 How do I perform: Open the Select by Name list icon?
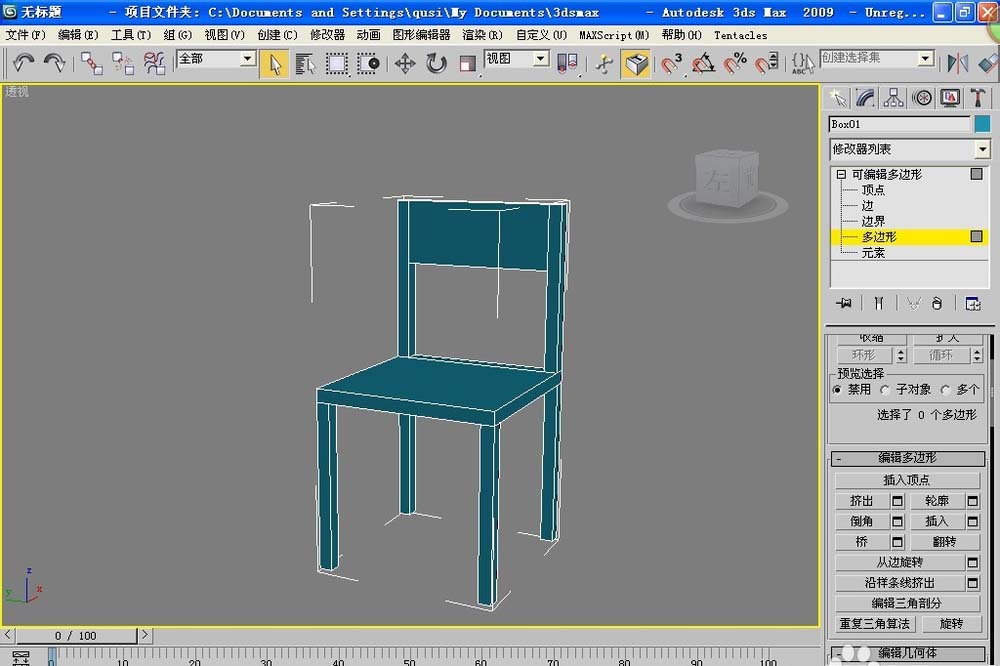click(305, 64)
